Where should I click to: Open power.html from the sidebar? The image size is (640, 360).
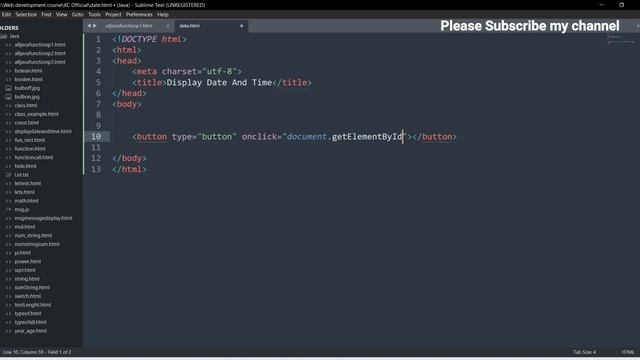(28, 261)
